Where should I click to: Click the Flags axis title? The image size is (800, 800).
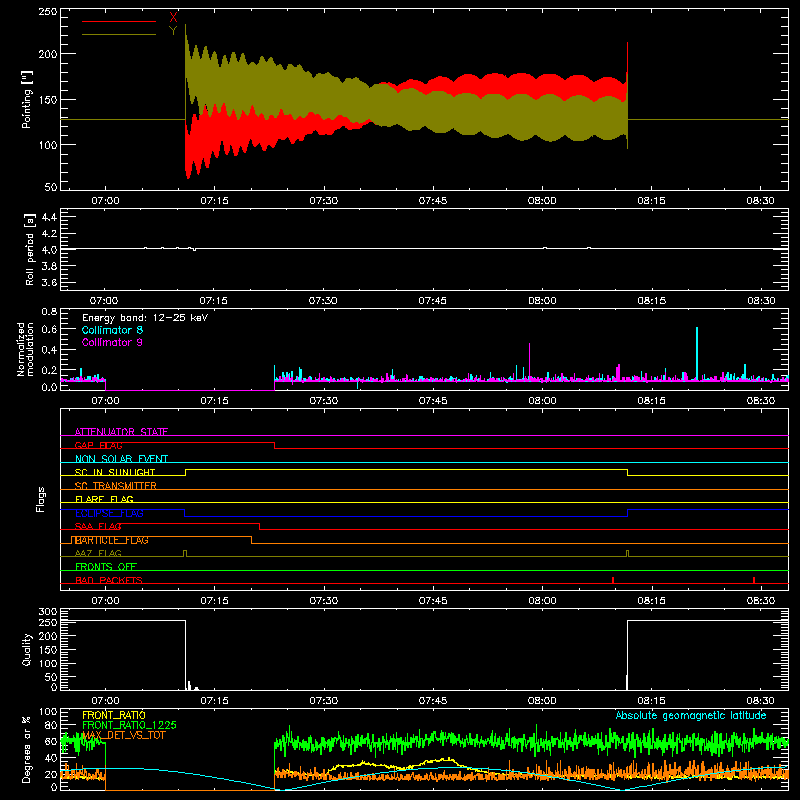pos(40,499)
